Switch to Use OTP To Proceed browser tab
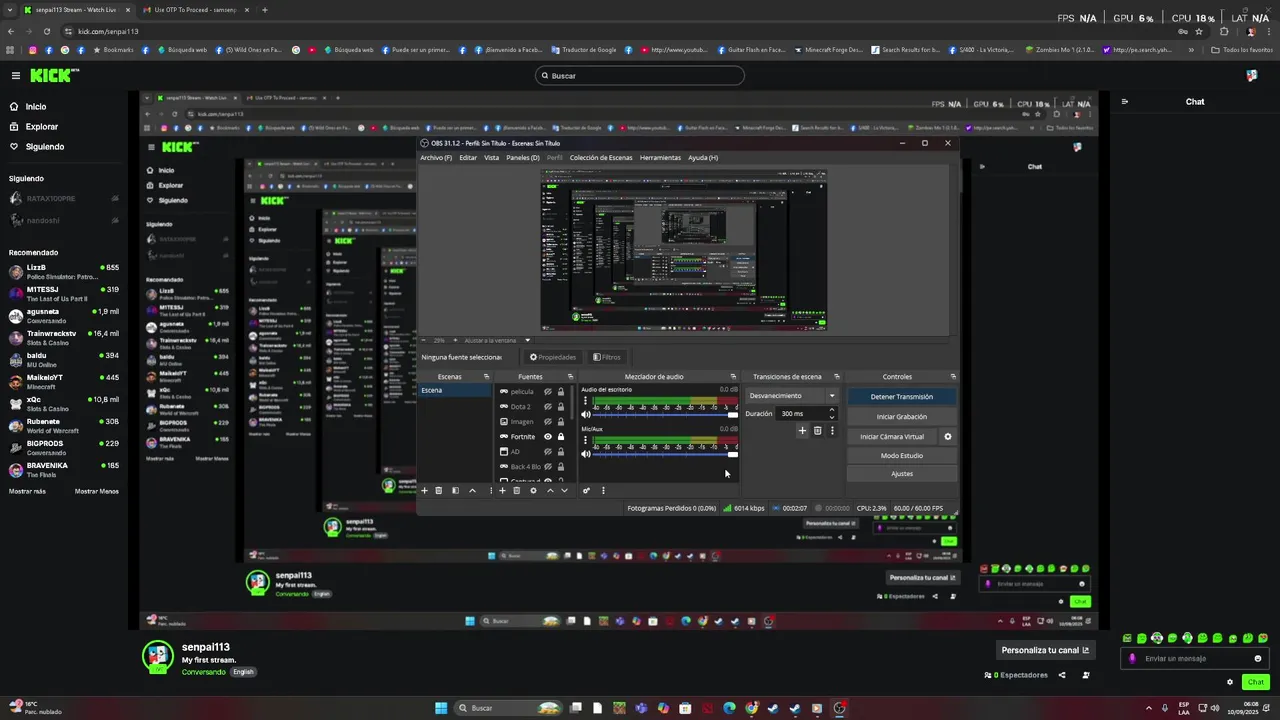 coord(196,10)
